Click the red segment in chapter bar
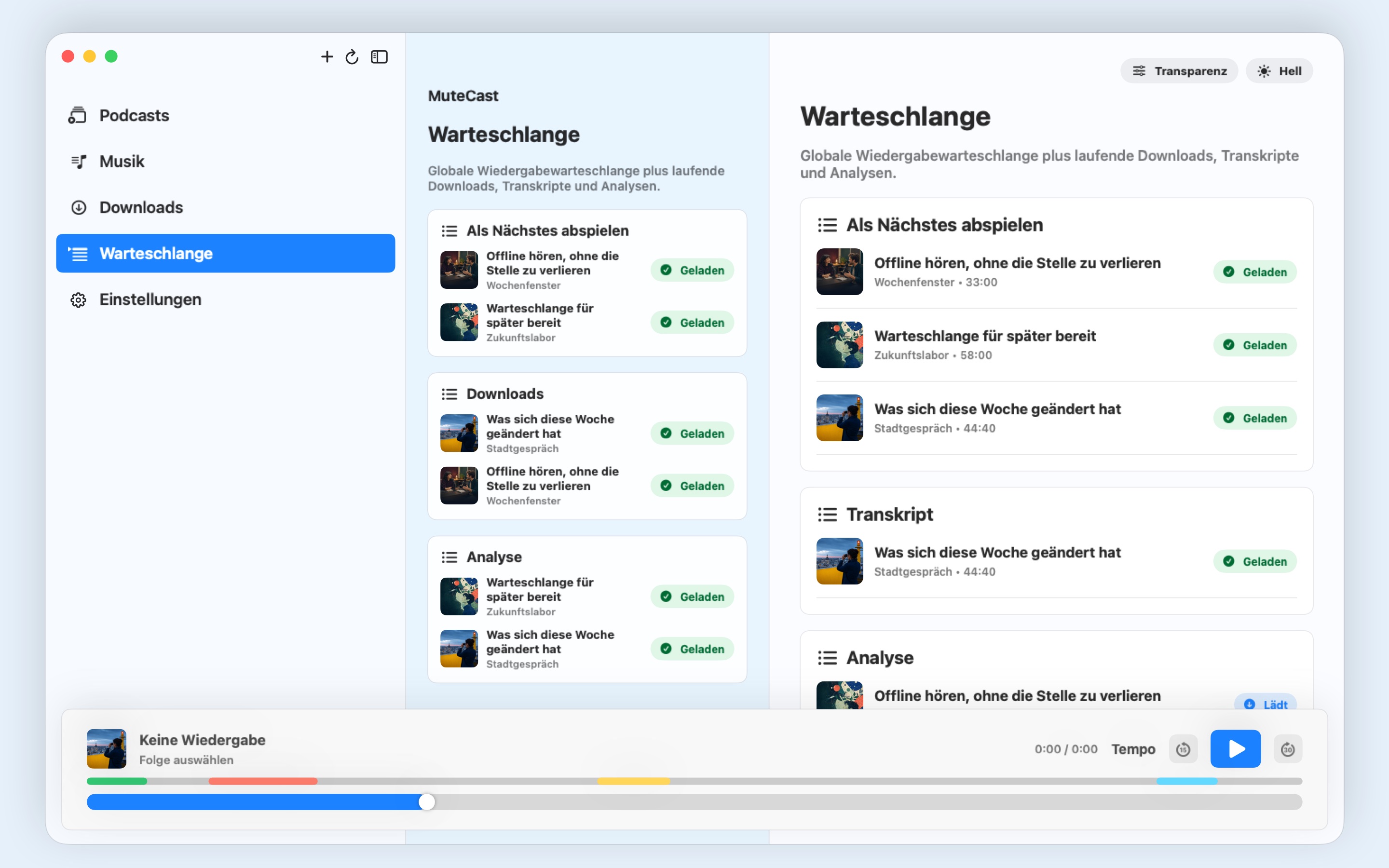This screenshot has height=868, width=1389. [x=263, y=781]
